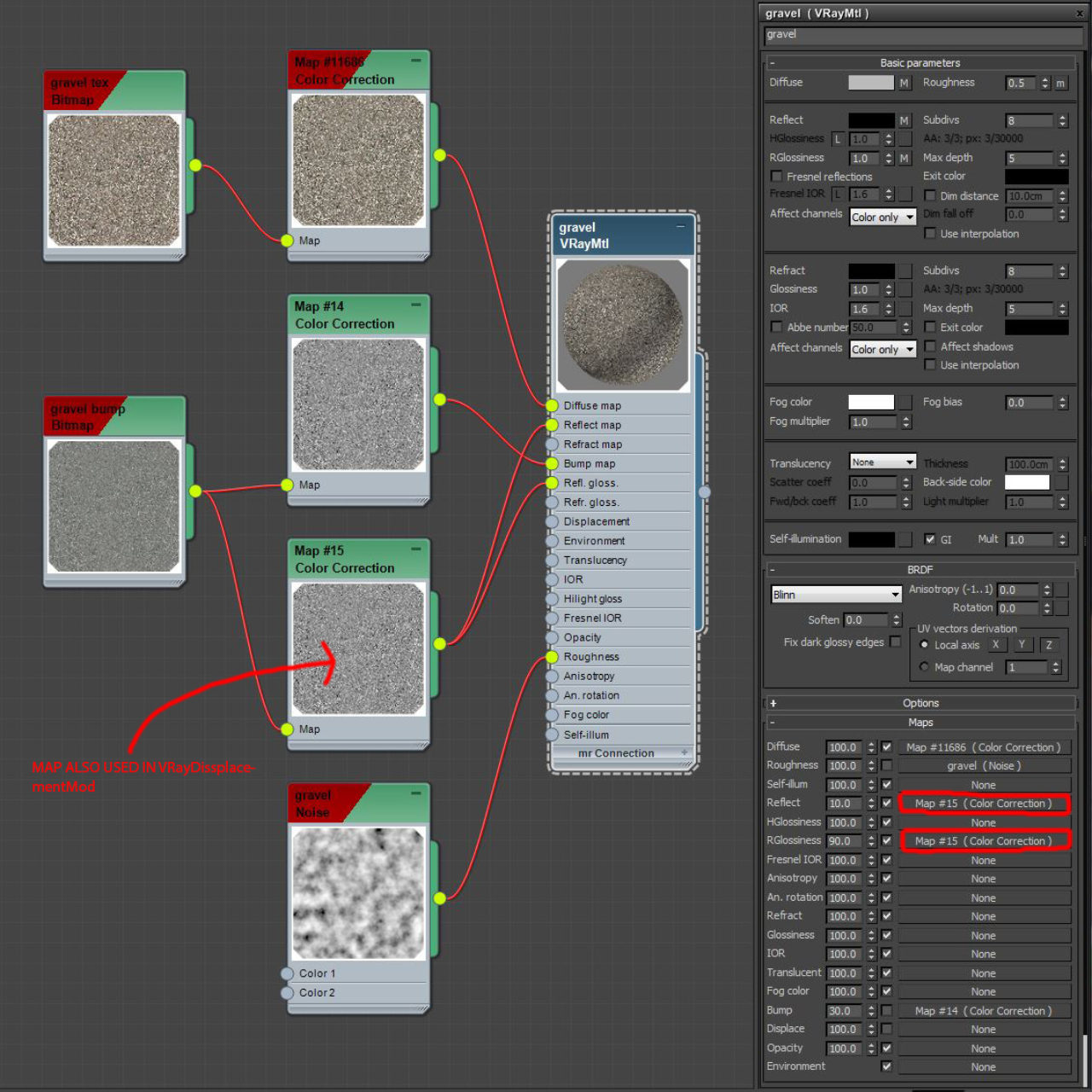Screen dimensions: 1092x1092
Task: Click the Displacement input socket on VRayMtl node
Action: pos(552,521)
